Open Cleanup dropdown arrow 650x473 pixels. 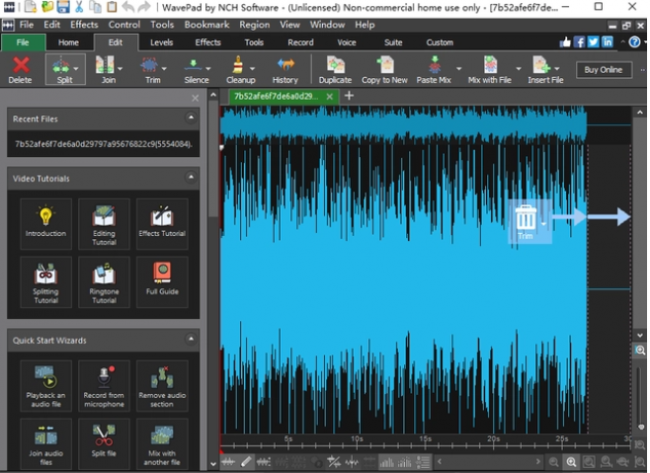coord(252,68)
